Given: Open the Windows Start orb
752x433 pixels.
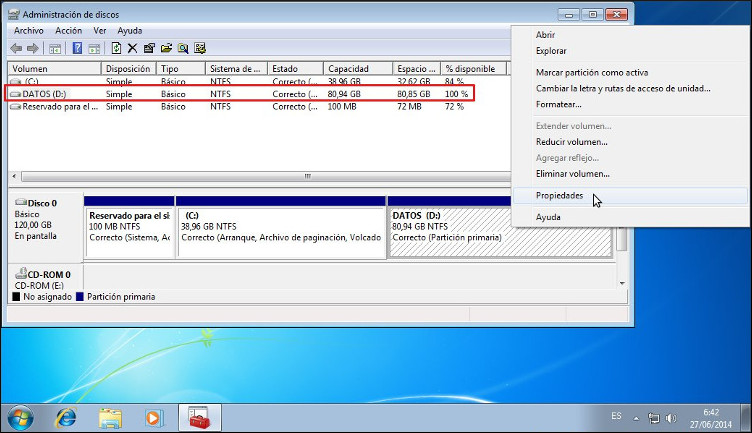Looking at the screenshot, I should pyautogui.click(x=21, y=417).
